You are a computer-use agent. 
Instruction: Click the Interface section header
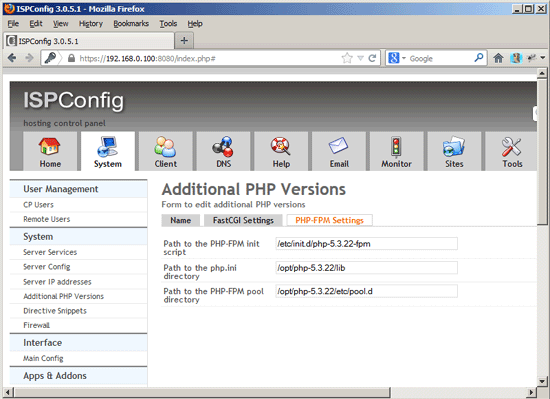pyautogui.click(x=78, y=343)
